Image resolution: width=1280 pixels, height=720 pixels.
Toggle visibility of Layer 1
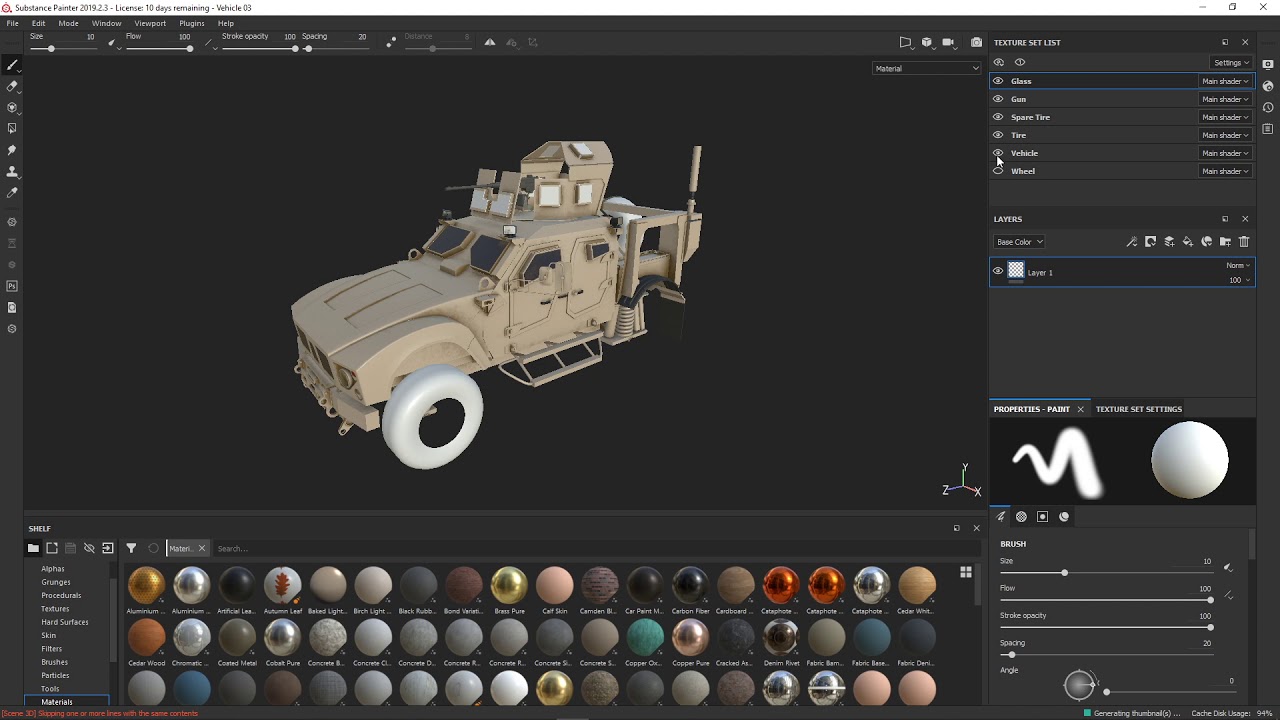click(998, 271)
